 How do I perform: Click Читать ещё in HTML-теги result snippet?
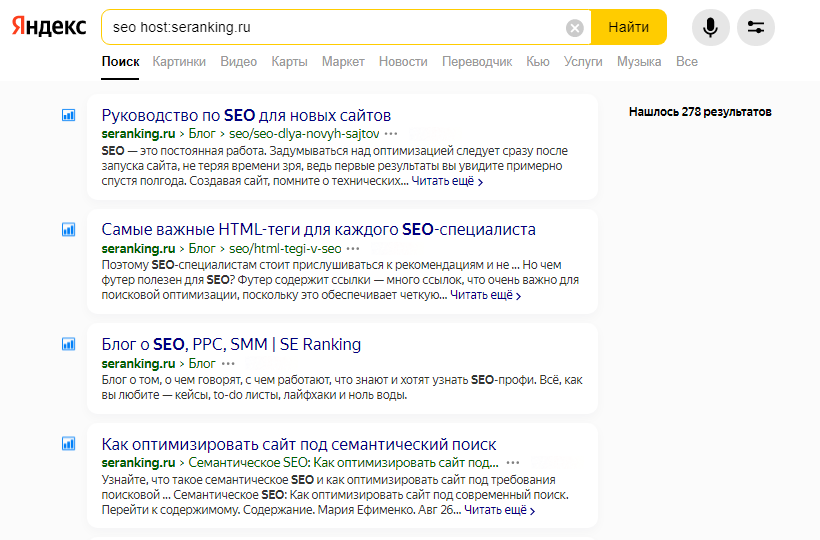[486, 295]
